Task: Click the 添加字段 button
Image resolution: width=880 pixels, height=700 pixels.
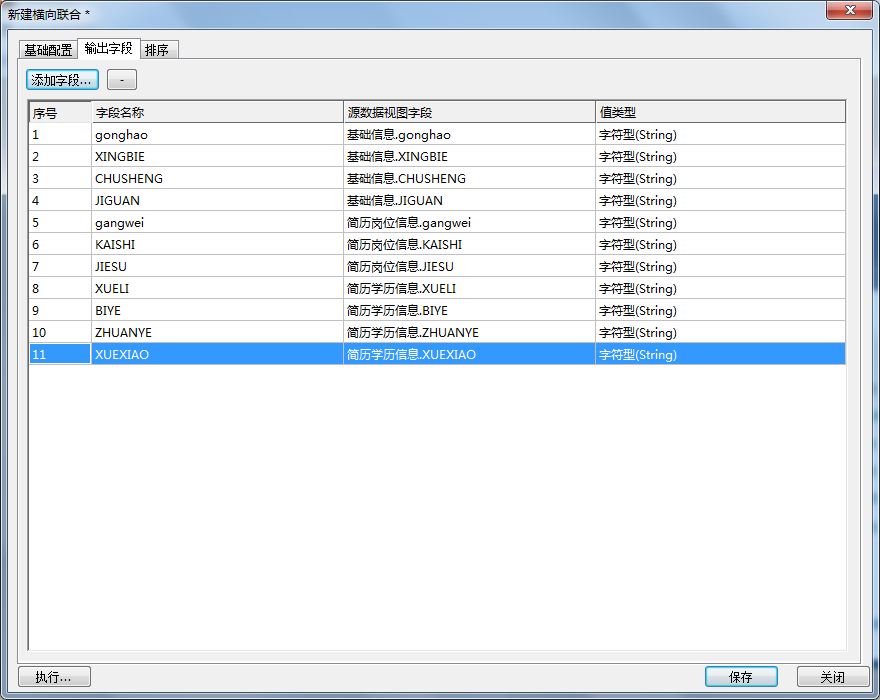Action: 62,80
